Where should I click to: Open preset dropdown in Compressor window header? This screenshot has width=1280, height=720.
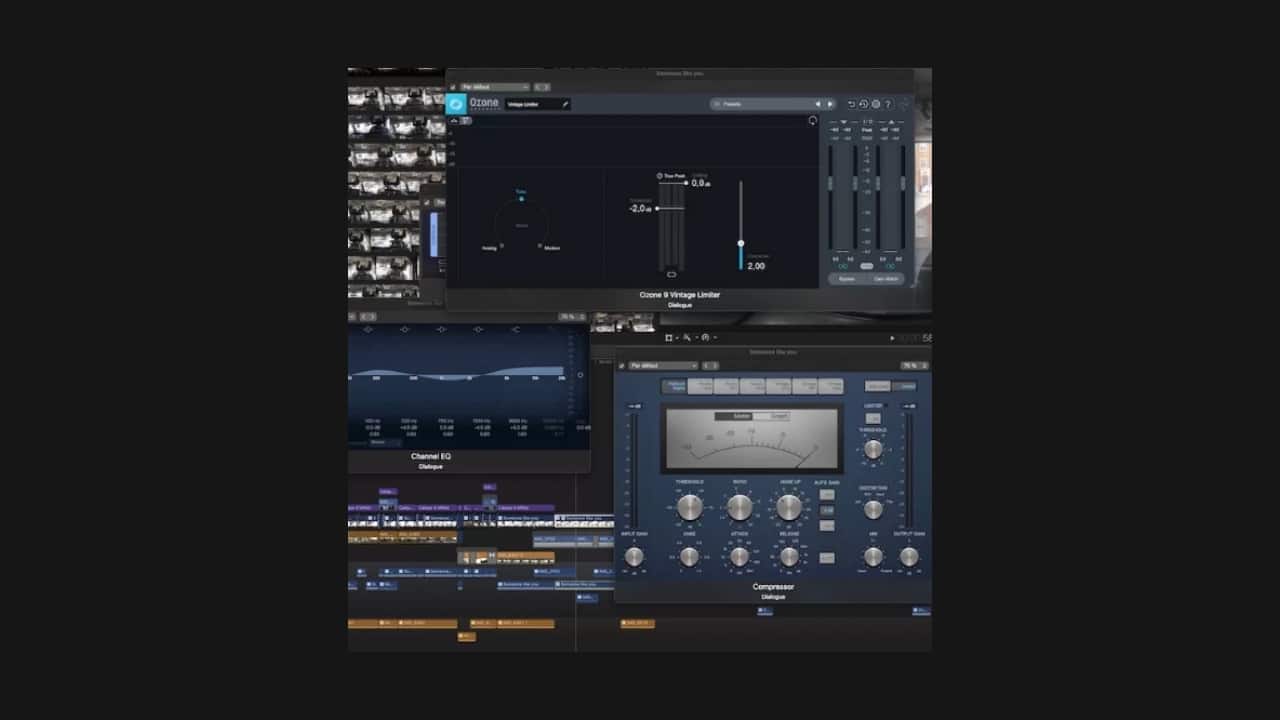pos(663,366)
